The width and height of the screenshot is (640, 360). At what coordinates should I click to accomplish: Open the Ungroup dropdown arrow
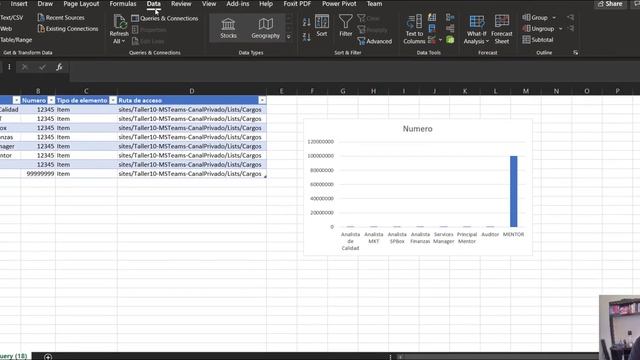click(561, 29)
